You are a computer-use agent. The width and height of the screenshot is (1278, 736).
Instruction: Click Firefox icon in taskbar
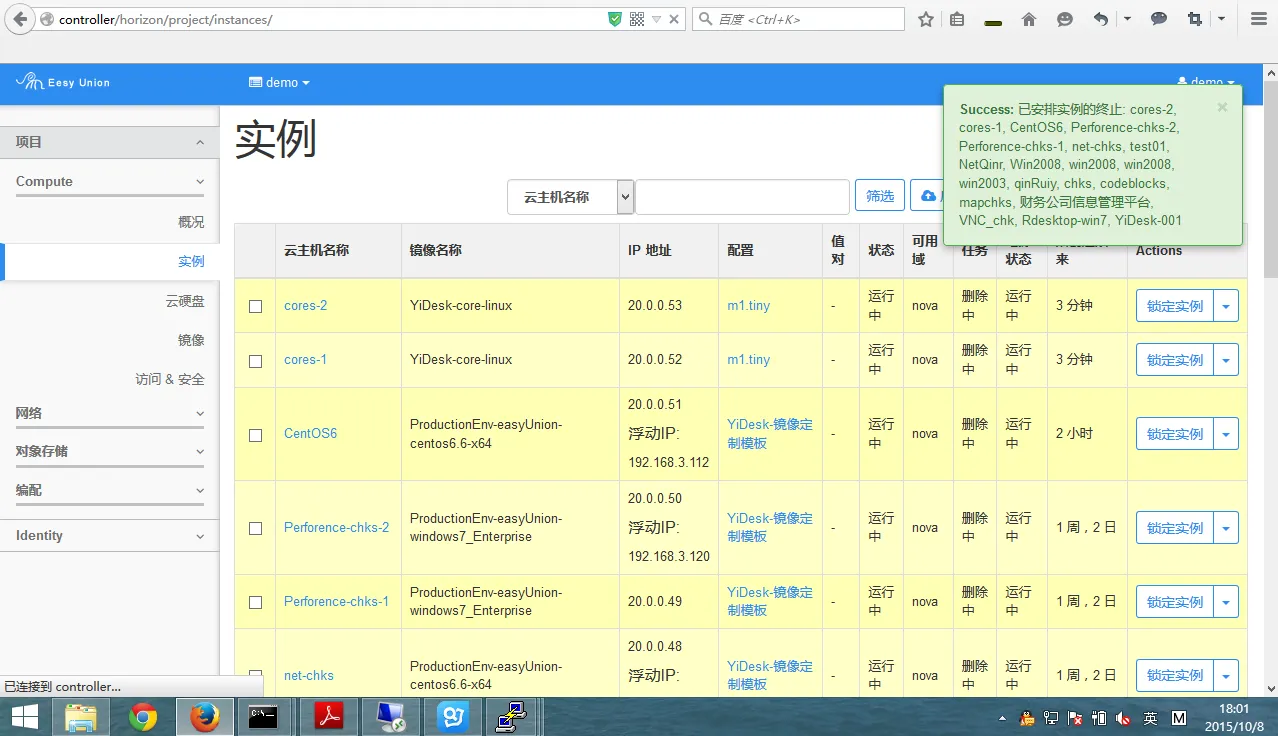pyautogui.click(x=205, y=716)
